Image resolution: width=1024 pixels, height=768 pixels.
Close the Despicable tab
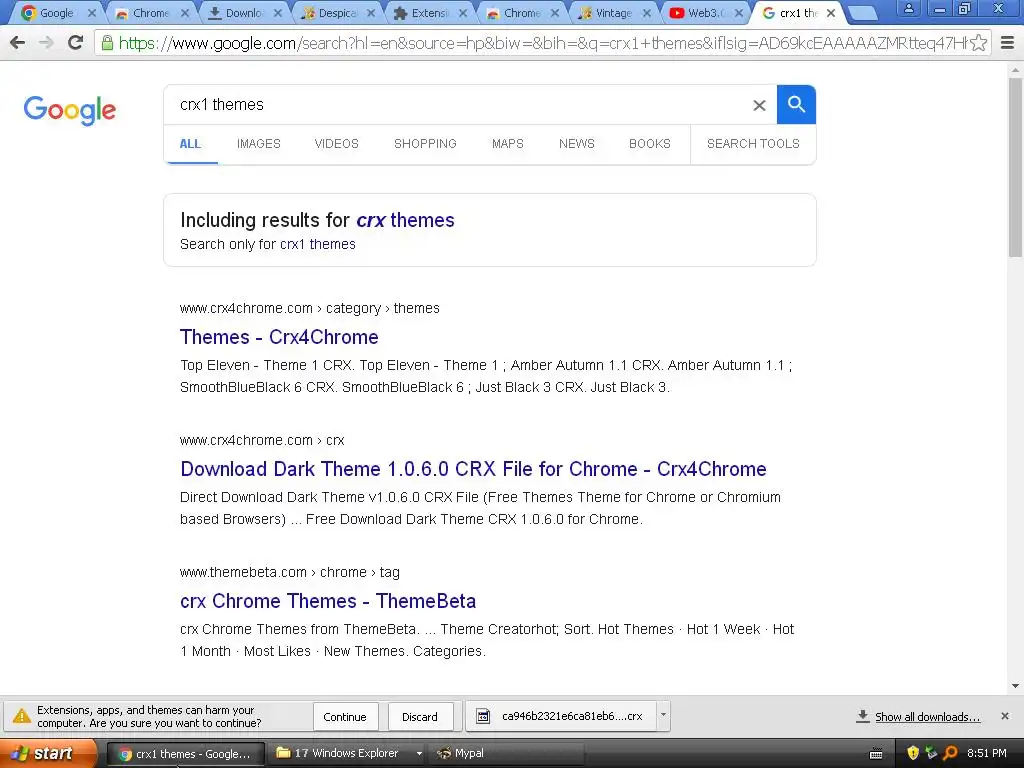coord(371,13)
